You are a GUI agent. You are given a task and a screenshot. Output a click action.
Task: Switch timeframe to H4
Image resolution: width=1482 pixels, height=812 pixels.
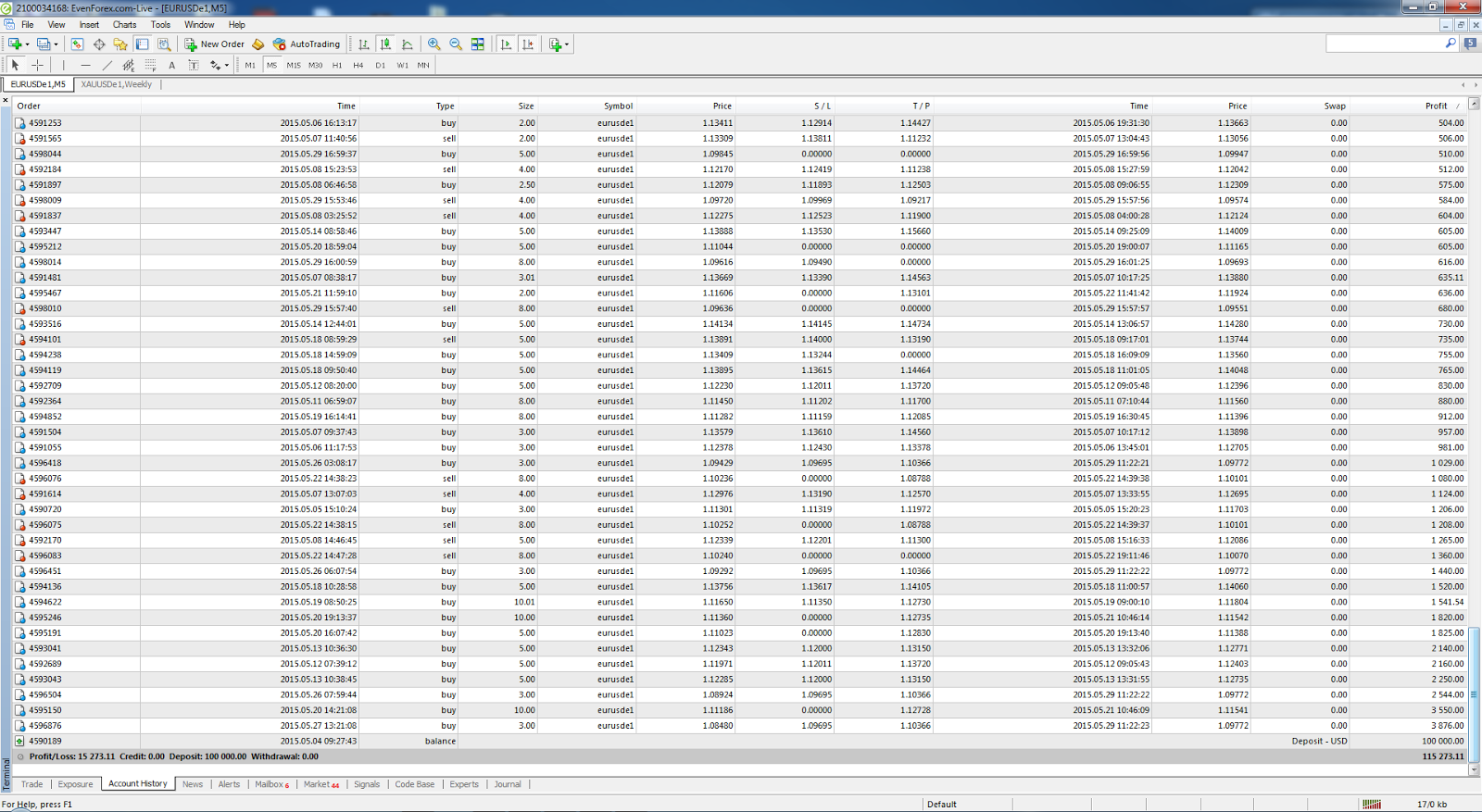click(x=358, y=65)
